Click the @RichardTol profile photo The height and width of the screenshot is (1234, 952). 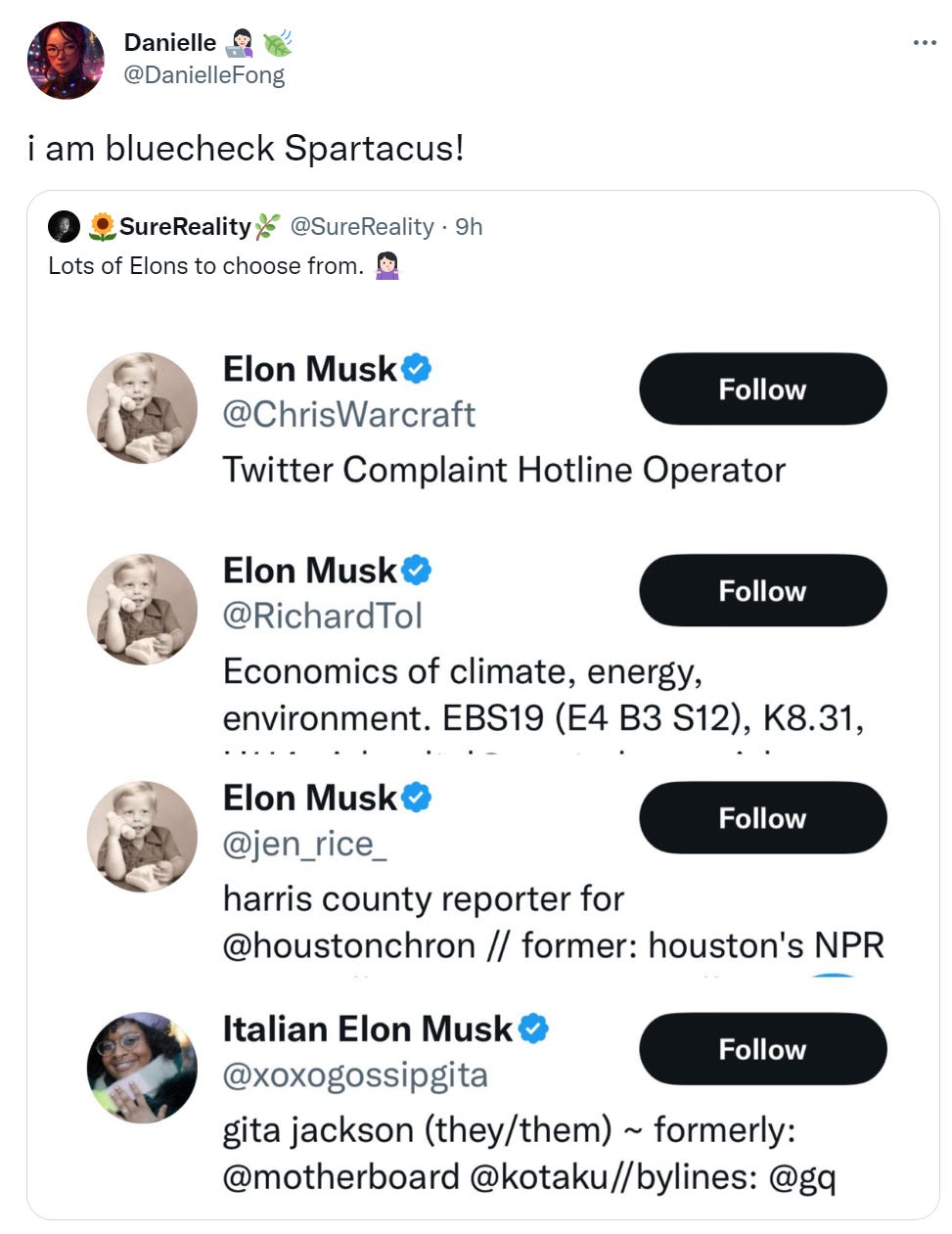(x=142, y=609)
